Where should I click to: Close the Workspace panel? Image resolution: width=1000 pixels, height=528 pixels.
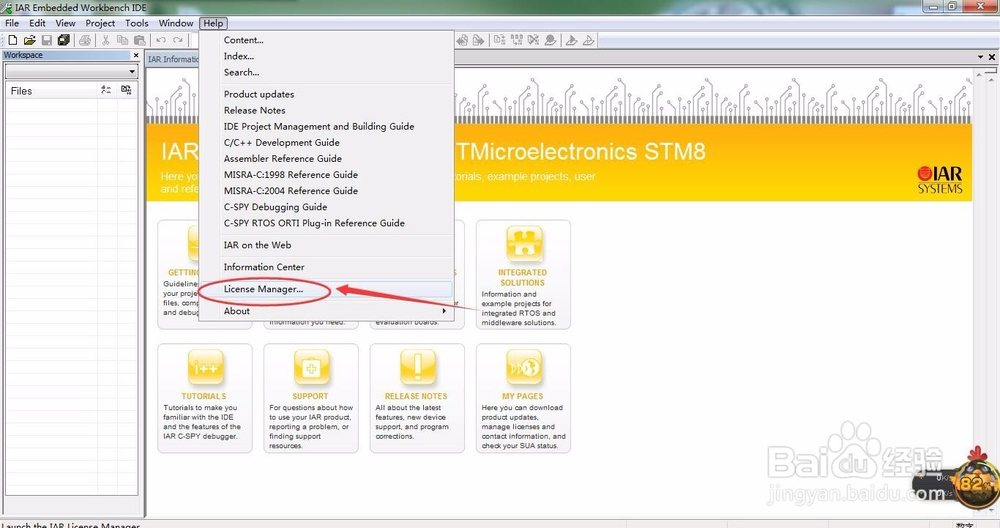136,55
